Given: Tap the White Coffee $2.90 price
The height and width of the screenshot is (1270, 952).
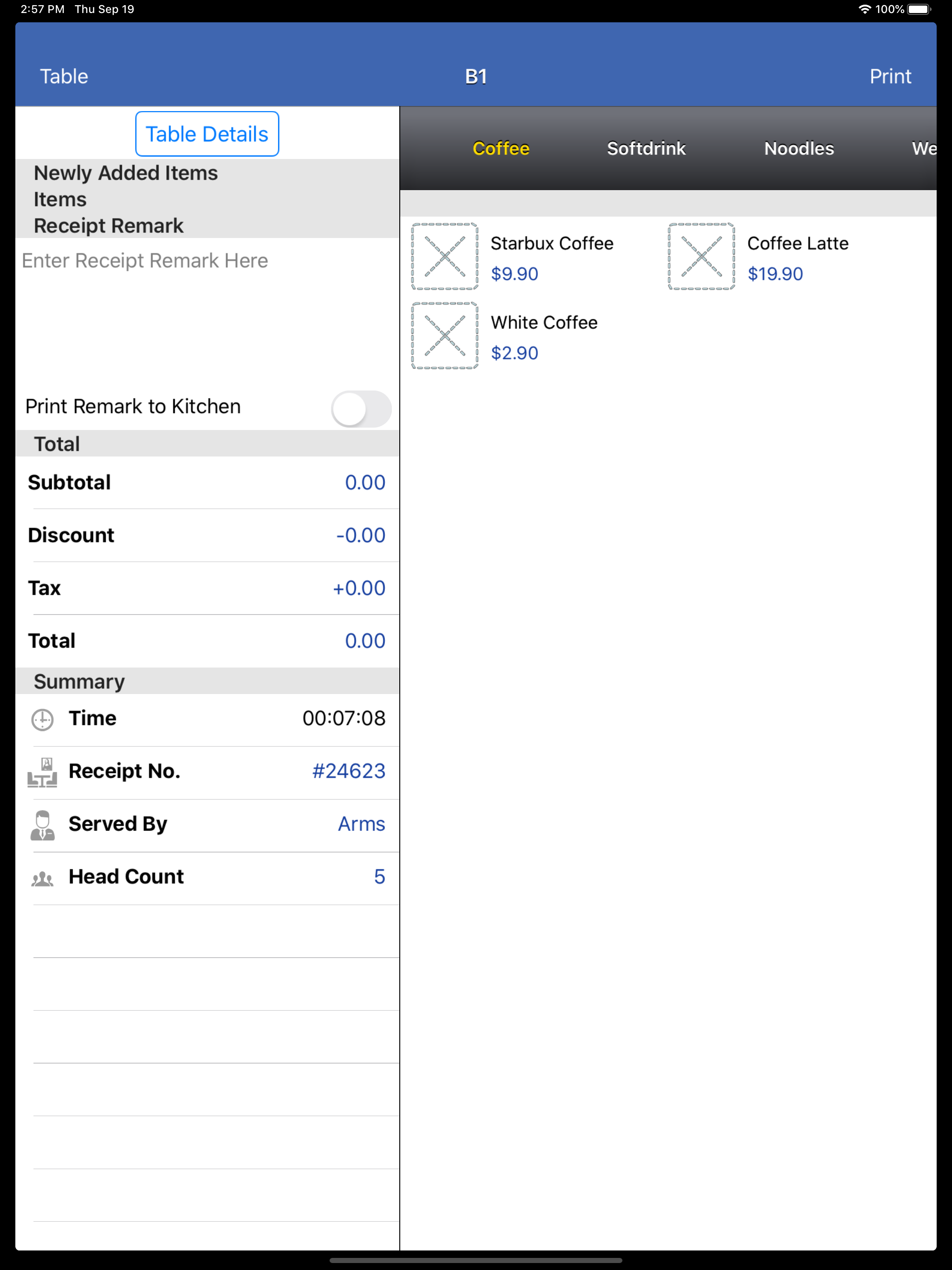Looking at the screenshot, I should pos(515,353).
